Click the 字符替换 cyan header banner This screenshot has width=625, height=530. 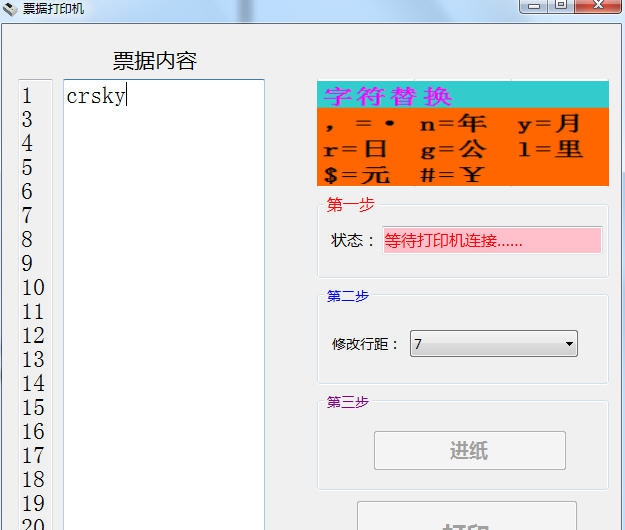463,95
